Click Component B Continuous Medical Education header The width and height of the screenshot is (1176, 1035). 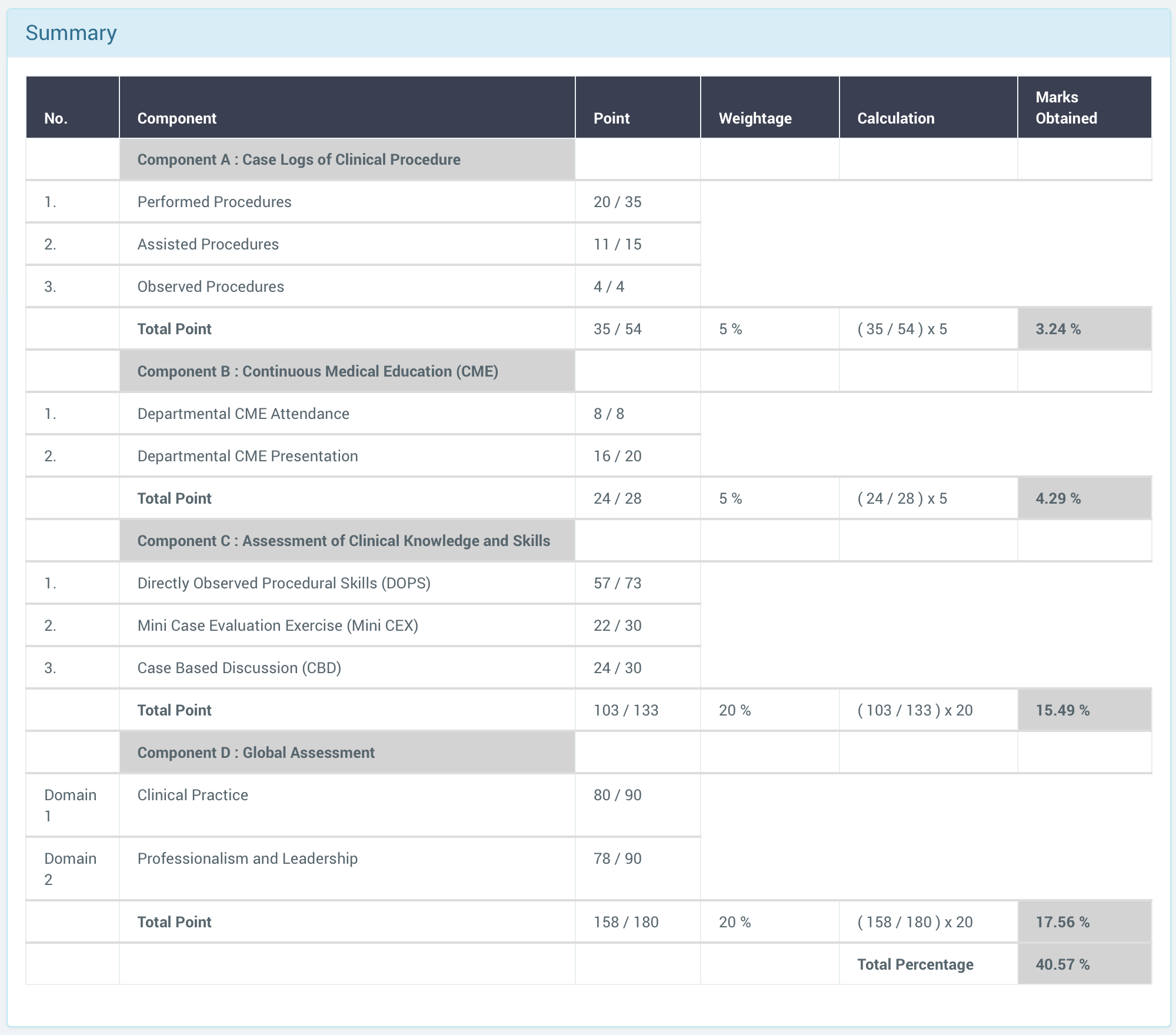[317, 371]
